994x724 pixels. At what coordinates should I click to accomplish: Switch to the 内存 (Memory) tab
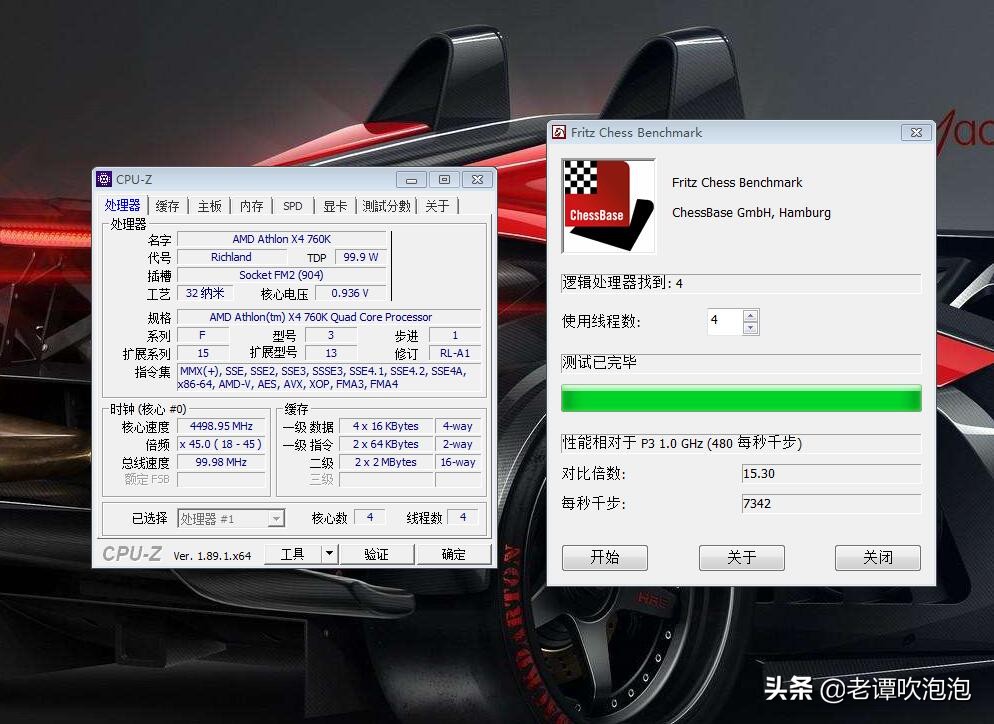point(251,205)
